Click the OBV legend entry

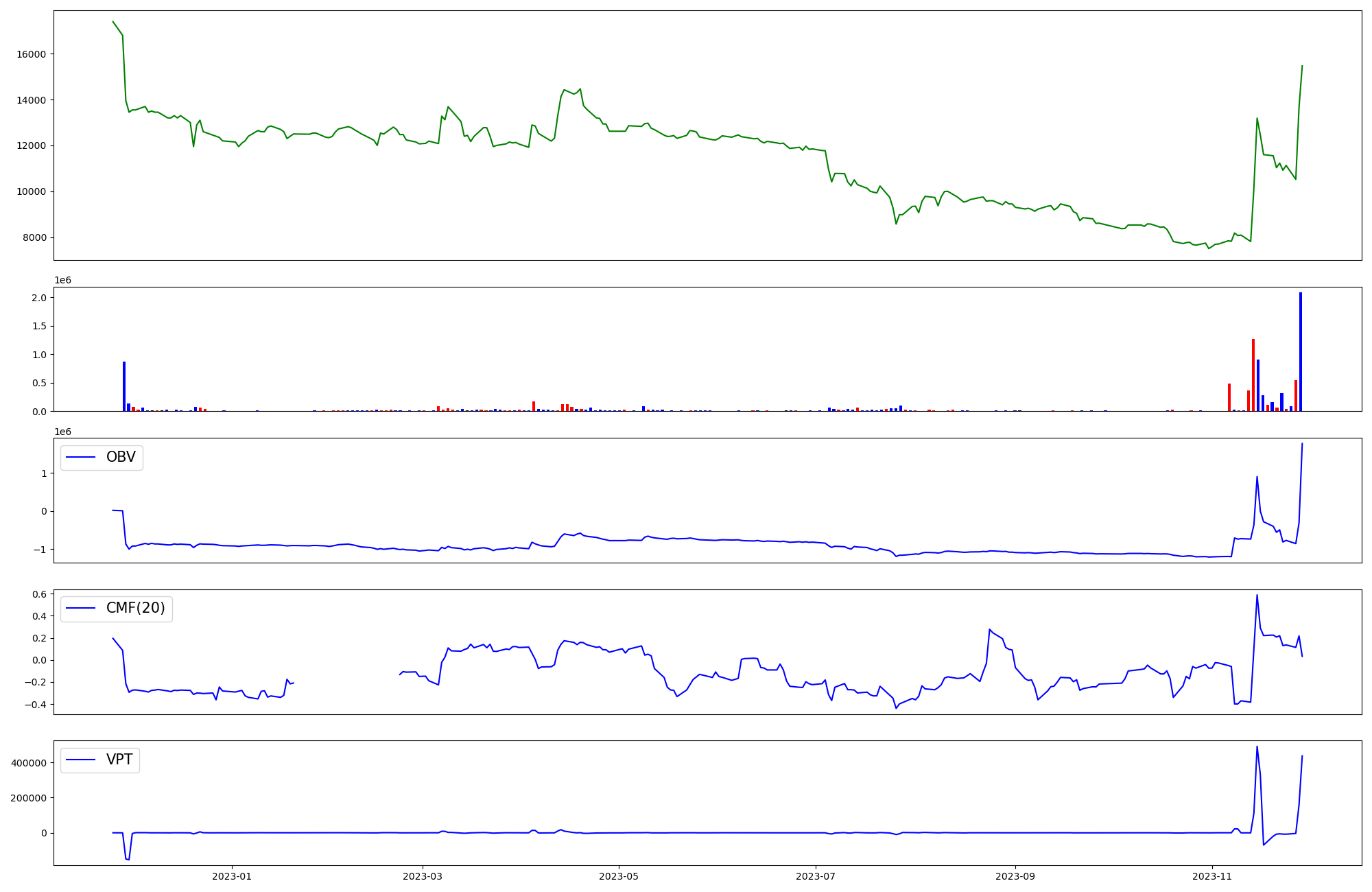121,457
